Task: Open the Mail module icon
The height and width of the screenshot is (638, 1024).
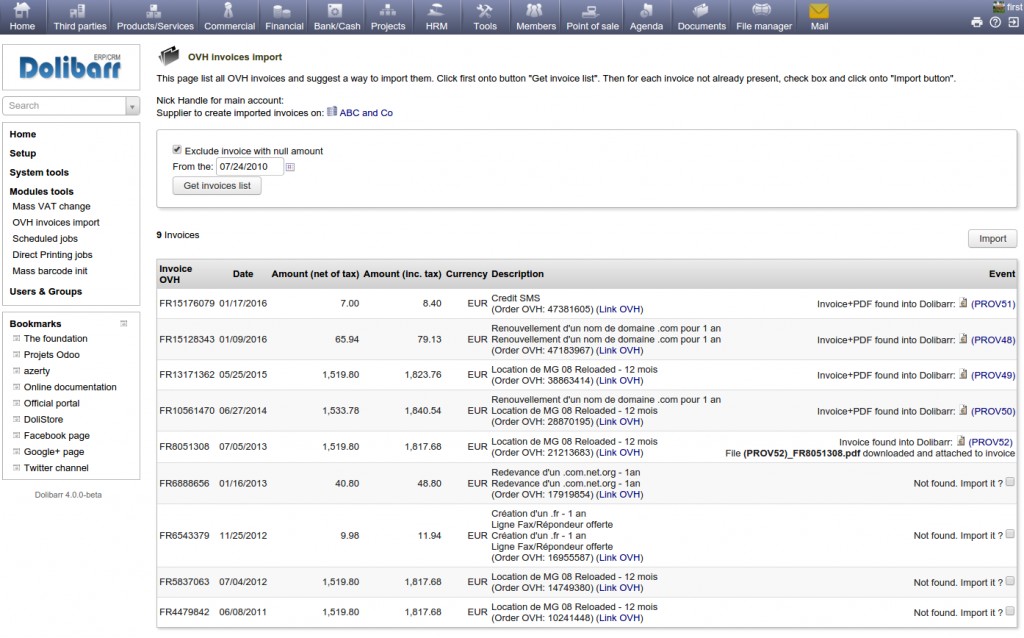Action: [819, 11]
